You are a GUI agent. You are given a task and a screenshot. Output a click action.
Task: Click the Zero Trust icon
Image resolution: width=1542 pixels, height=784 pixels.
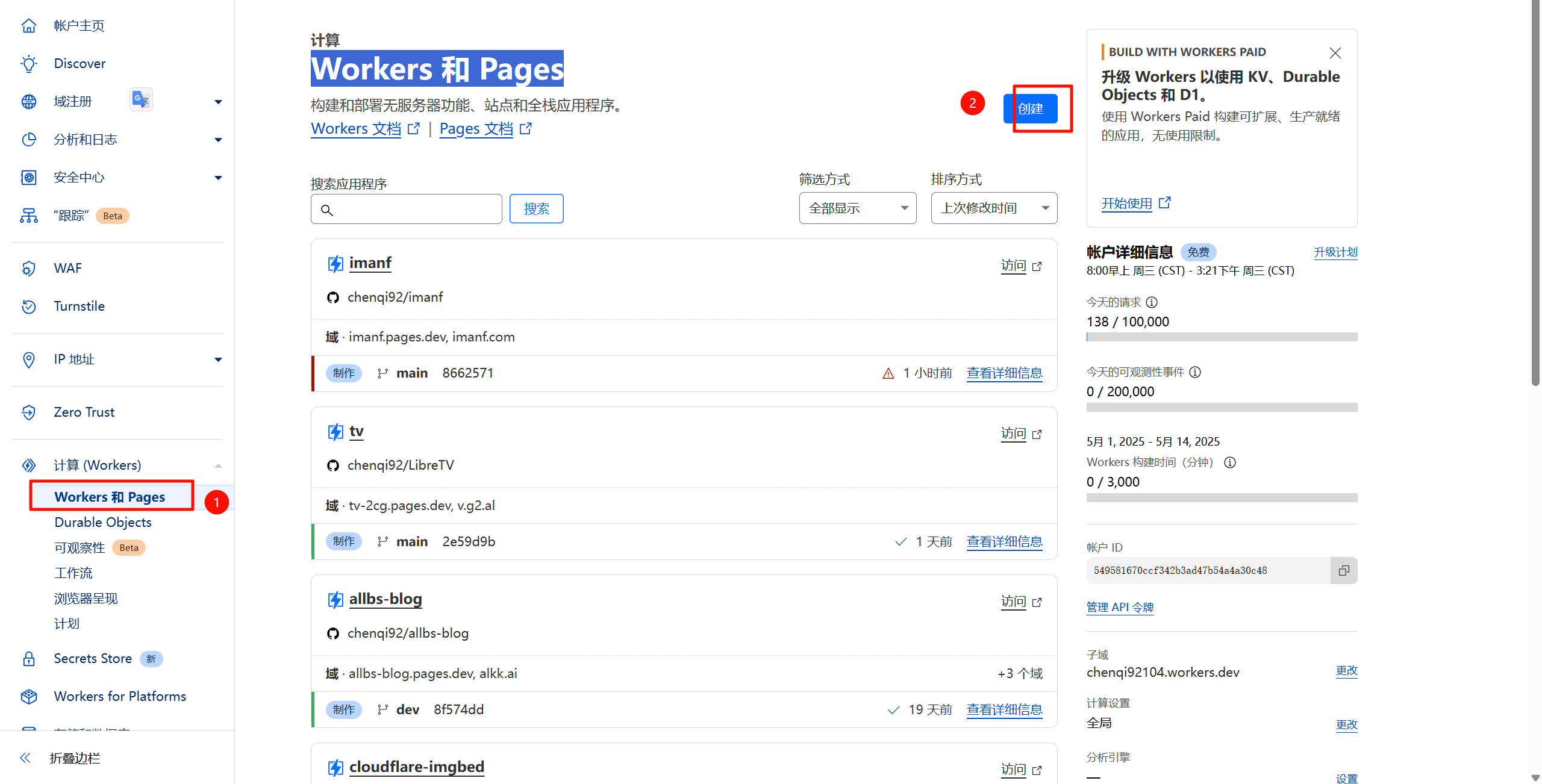point(28,412)
